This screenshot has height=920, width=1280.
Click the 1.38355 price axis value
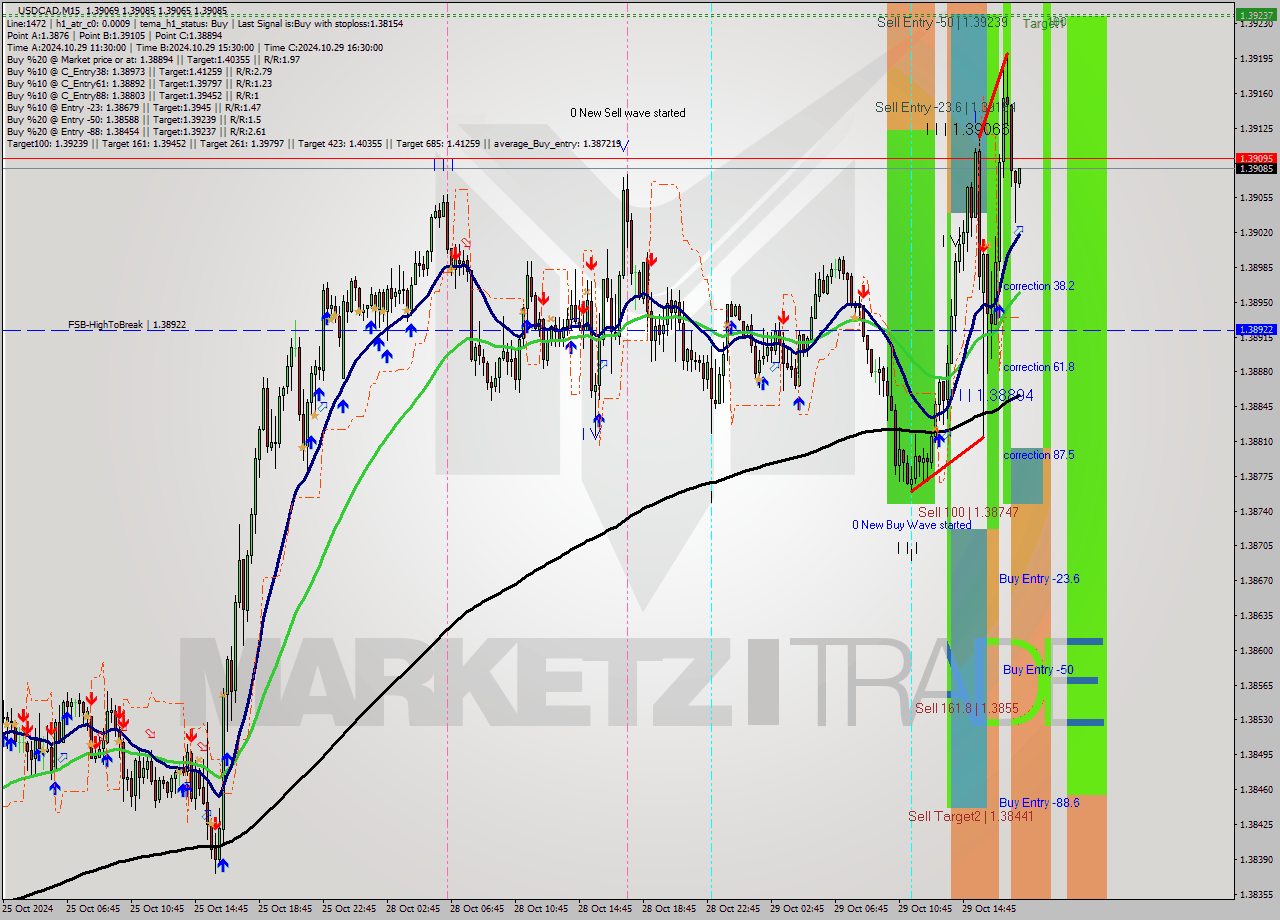1255,894
